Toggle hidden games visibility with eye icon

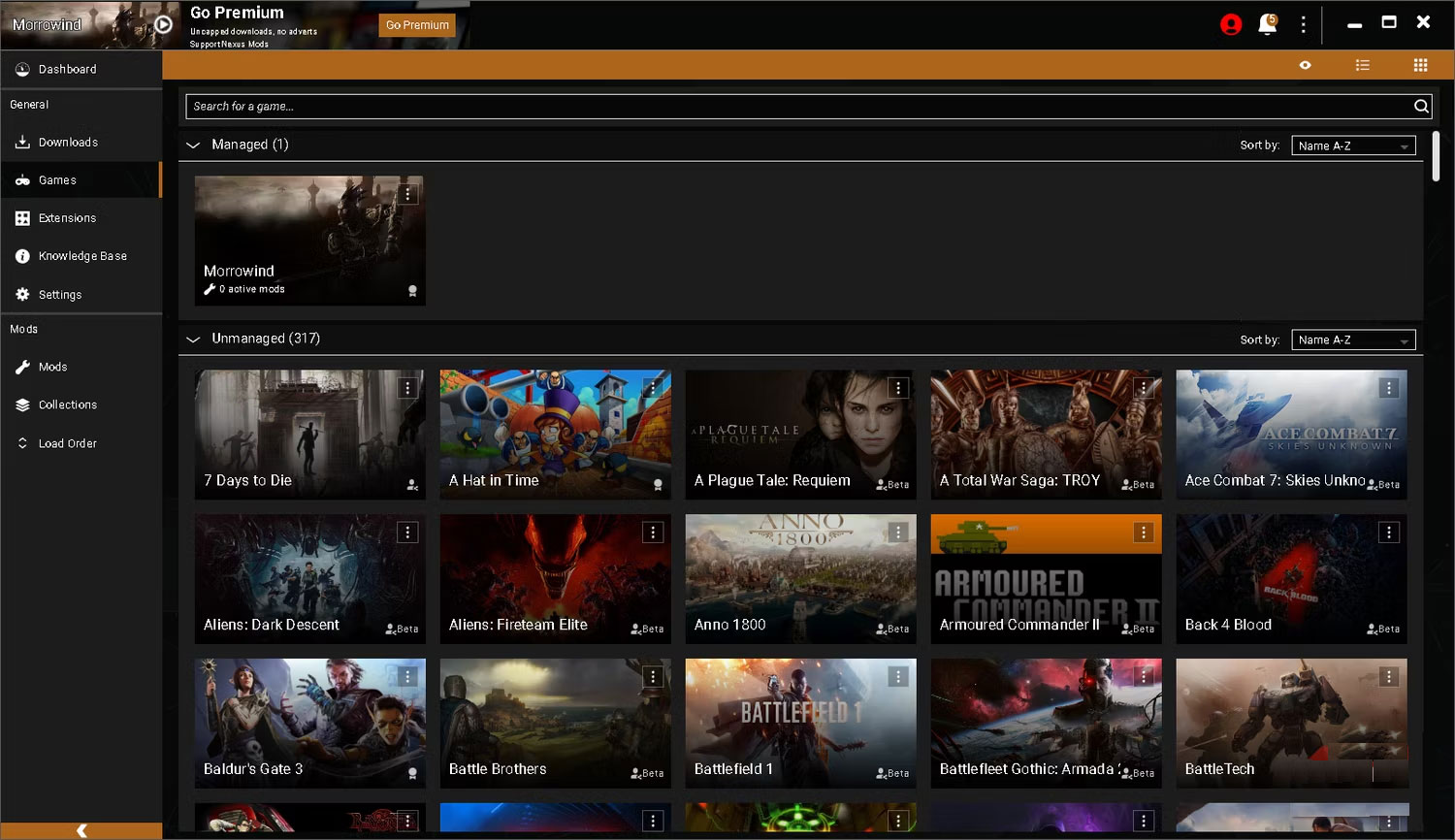(x=1305, y=65)
